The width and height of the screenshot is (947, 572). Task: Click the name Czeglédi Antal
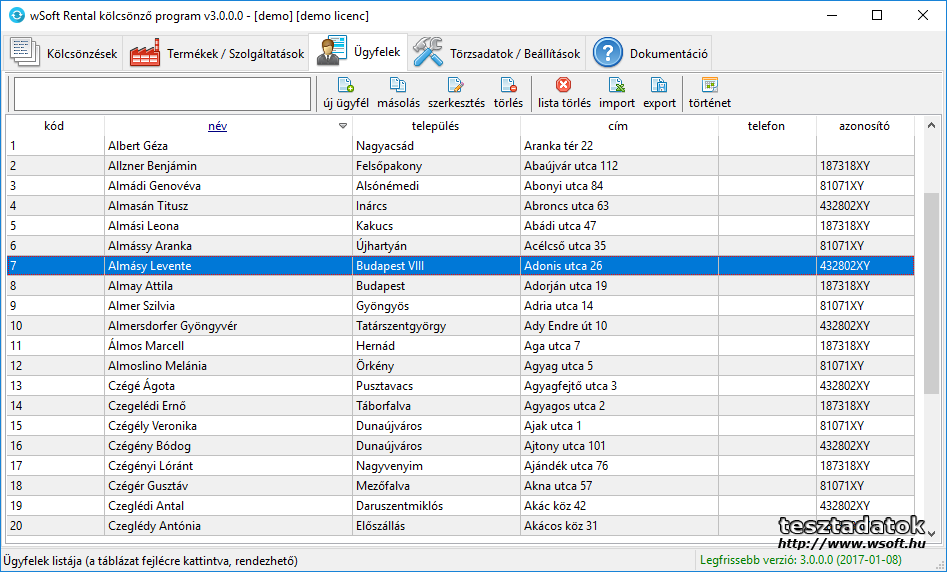click(x=146, y=506)
